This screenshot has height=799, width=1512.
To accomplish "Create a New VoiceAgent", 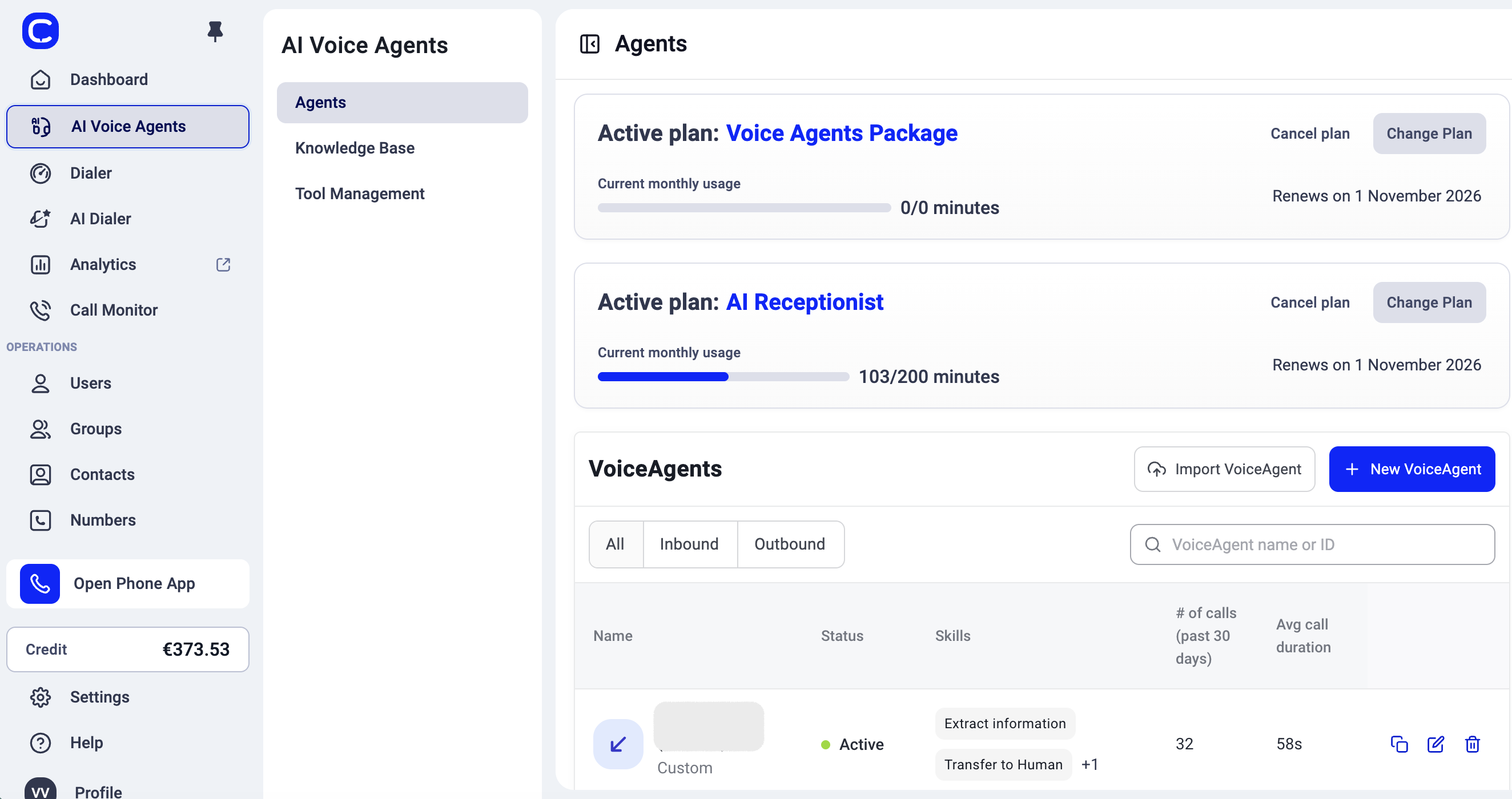I will click(1412, 469).
